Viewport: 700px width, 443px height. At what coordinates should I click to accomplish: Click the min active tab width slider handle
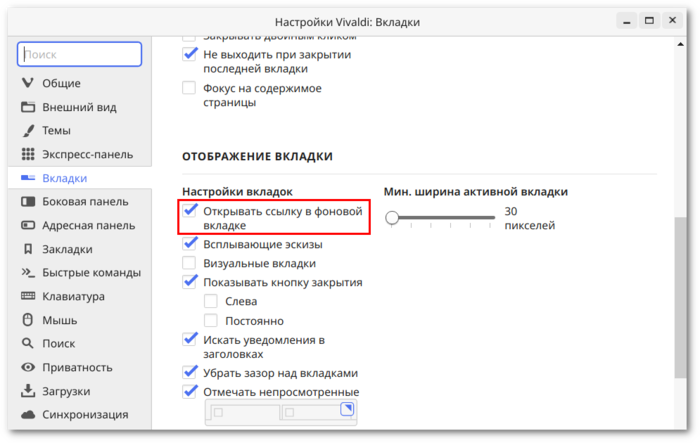392,217
